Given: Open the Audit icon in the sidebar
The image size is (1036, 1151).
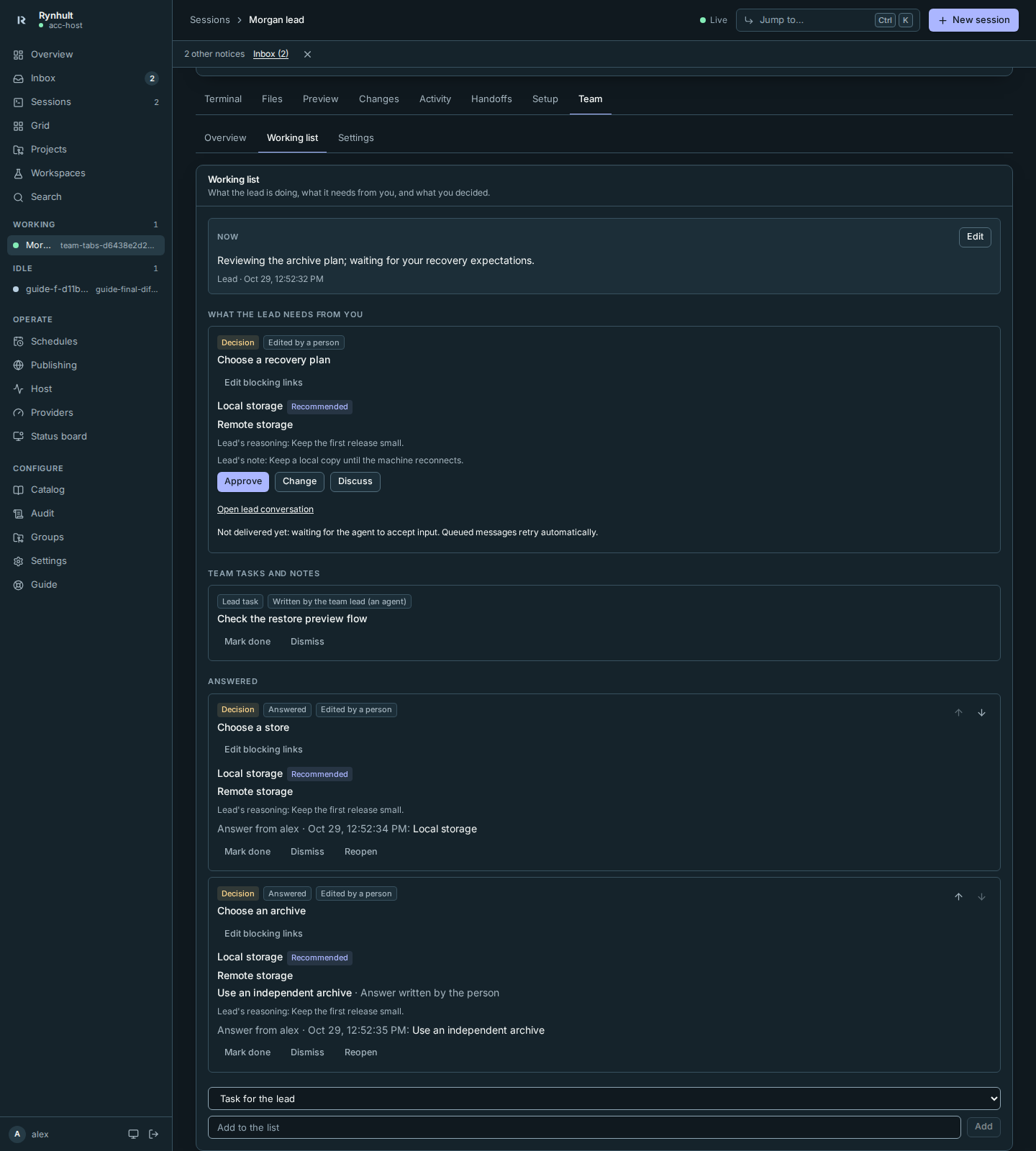Looking at the screenshot, I should (x=19, y=514).
